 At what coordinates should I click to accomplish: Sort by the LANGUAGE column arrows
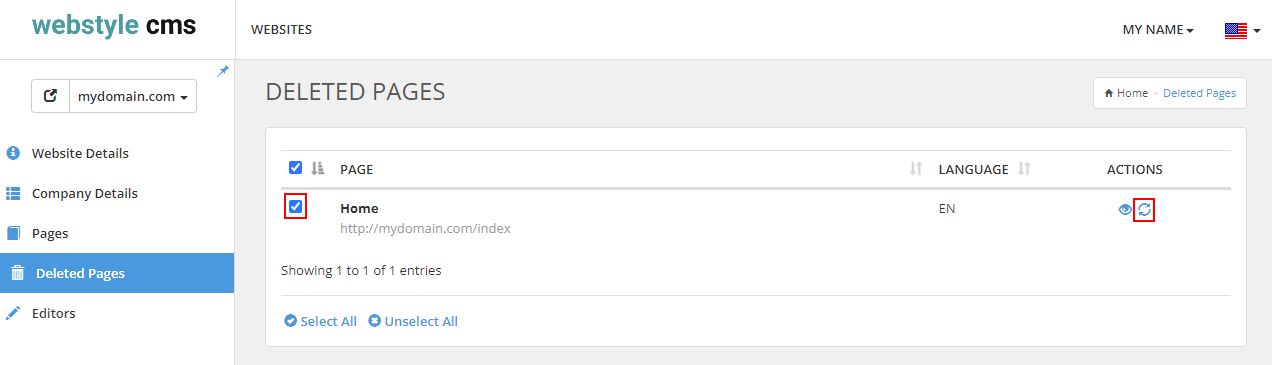(1023, 169)
